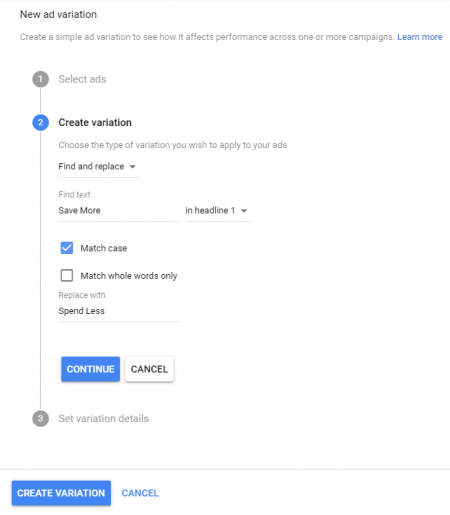The height and width of the screenshot is (515, 450).
Task: Click the arrow beside in headline 1
Action: pyautogui.click(x=244, y=211)
